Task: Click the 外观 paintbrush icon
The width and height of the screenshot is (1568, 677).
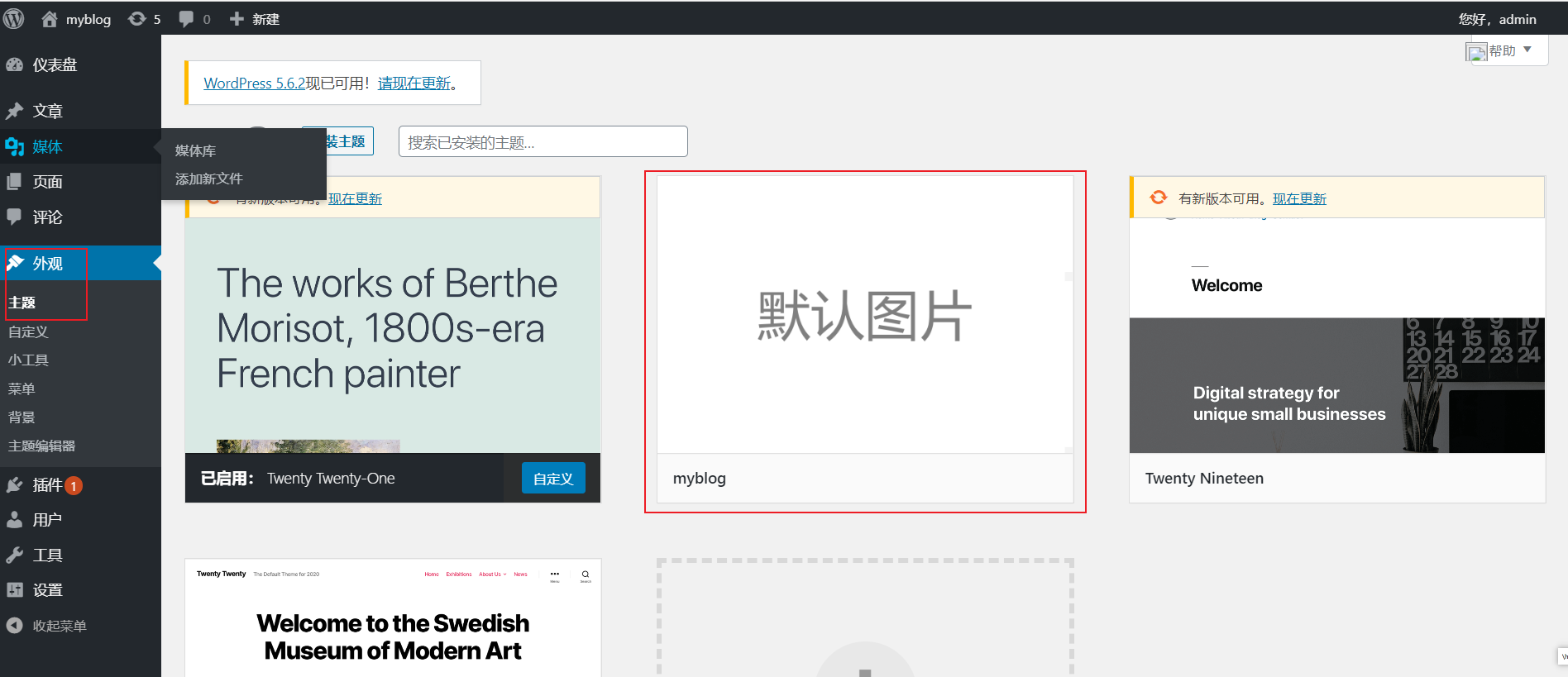Action: pyautogui.click(x=14, y=263)
